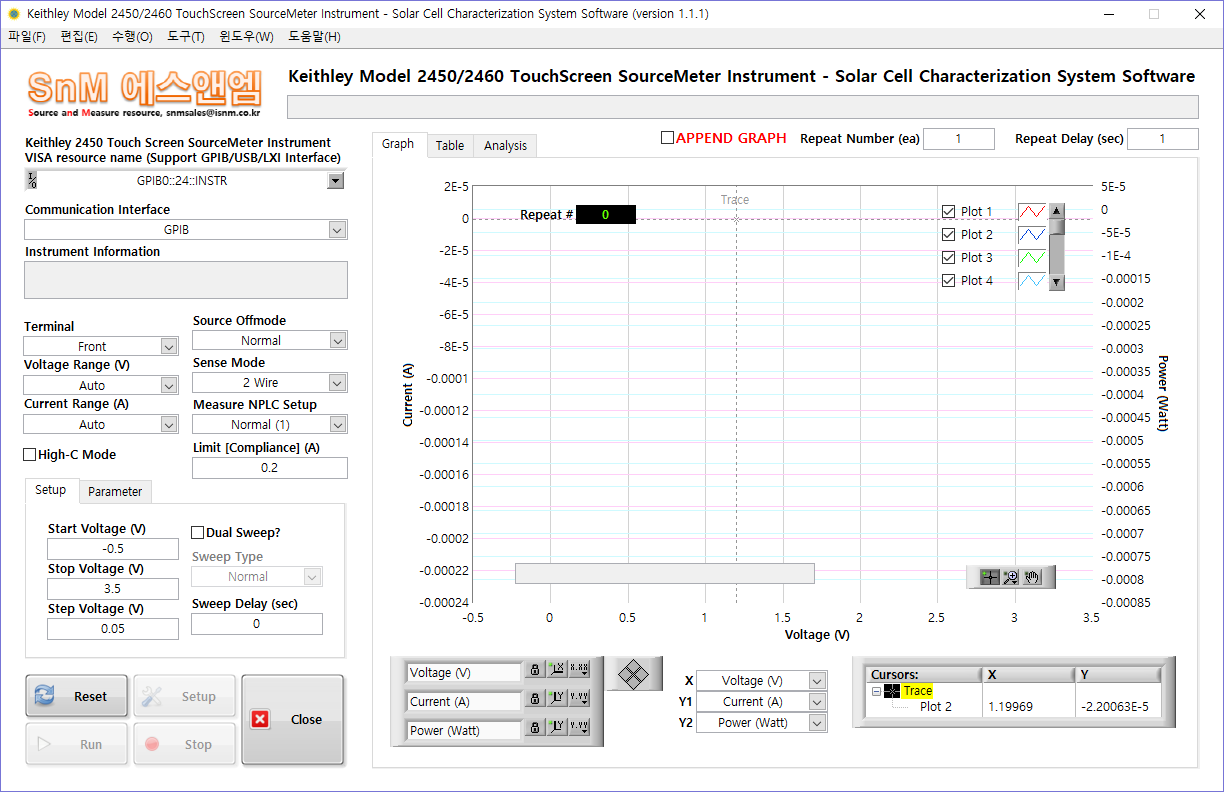Uncheck Plot 4 visibility
This screenshot has width=1224, height=792.
click(x=949, y=280)
